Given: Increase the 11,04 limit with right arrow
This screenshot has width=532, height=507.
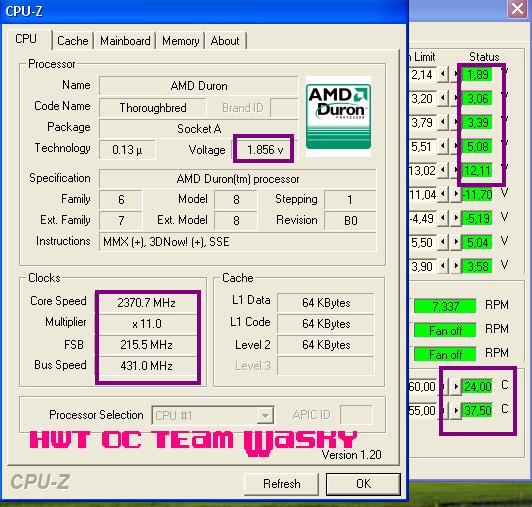Looking at the screenshot, I should point(456,194).
